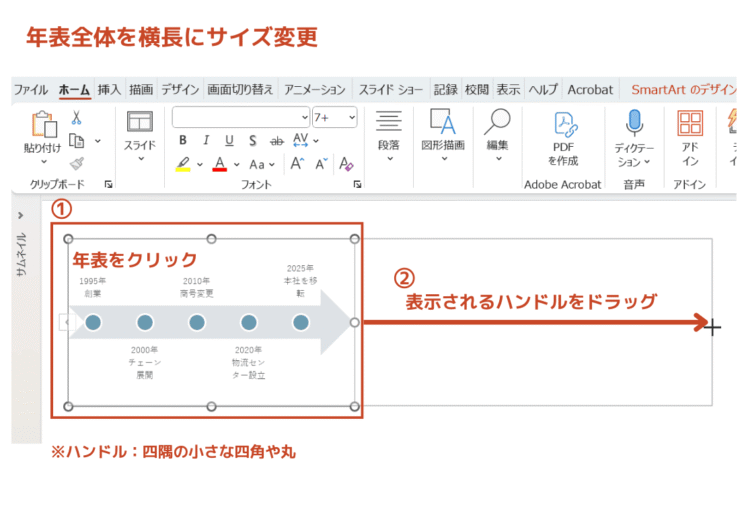
Task: Click the text 2020年 物流センター設立
Action: coord(249,362)
